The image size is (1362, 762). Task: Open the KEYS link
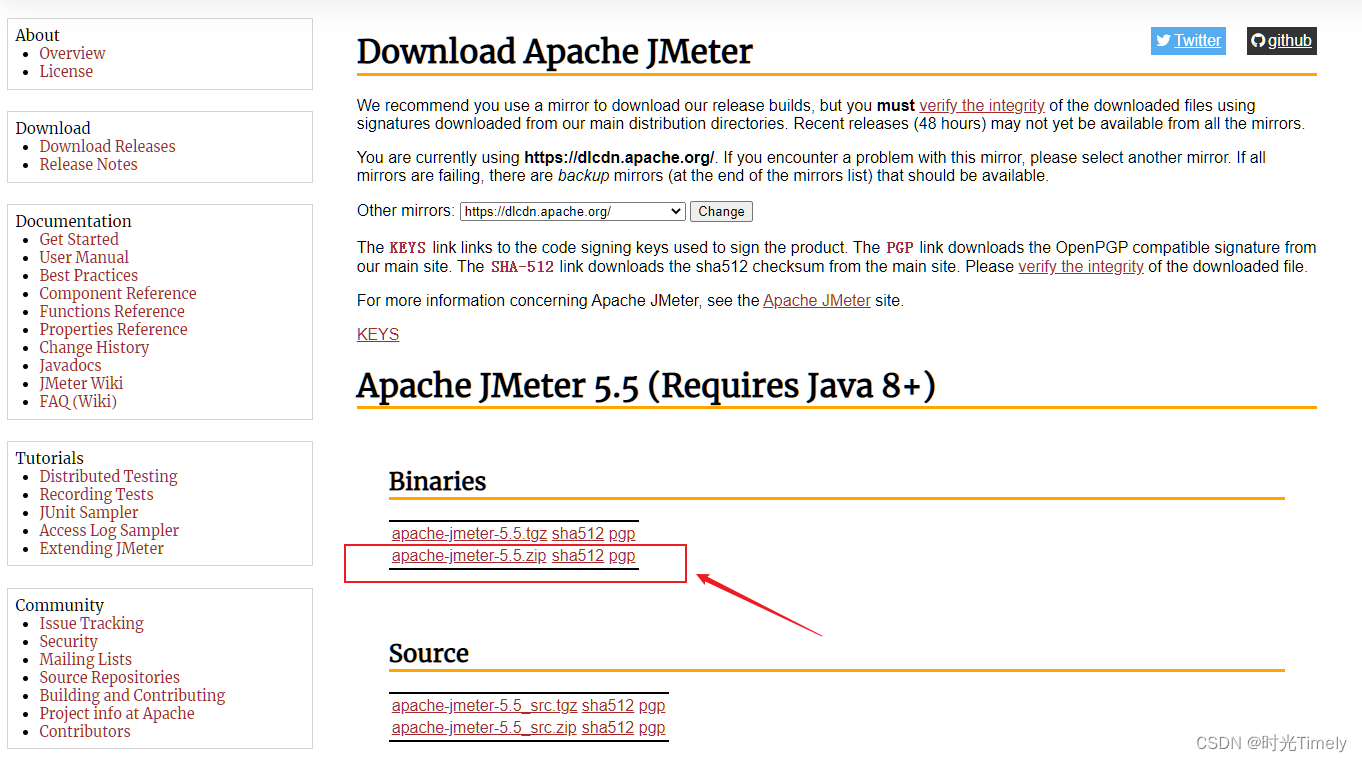[378, 334]
